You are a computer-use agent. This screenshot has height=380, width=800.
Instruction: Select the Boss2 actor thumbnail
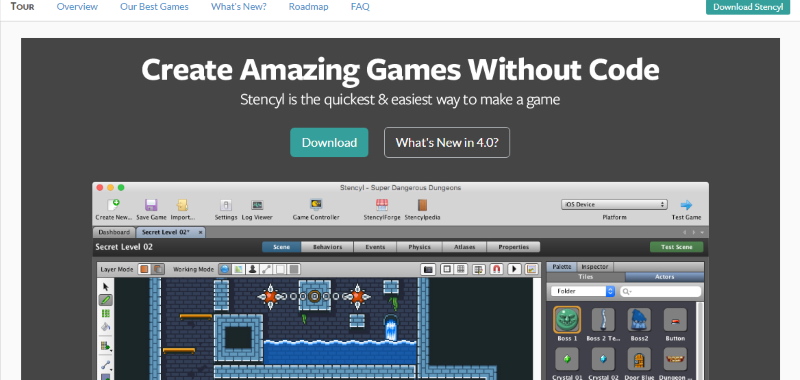coord(639,320)
